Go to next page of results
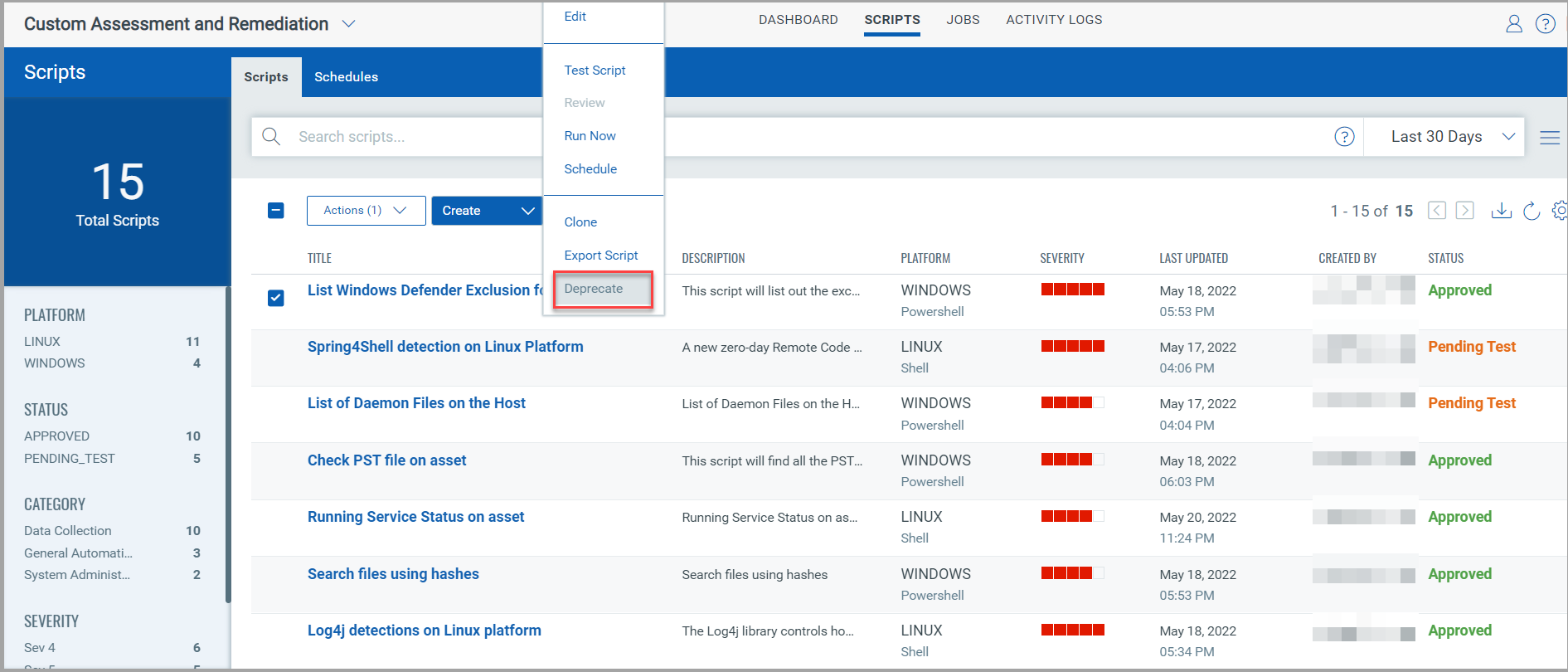1568x672 pixels. point(1465,211)
